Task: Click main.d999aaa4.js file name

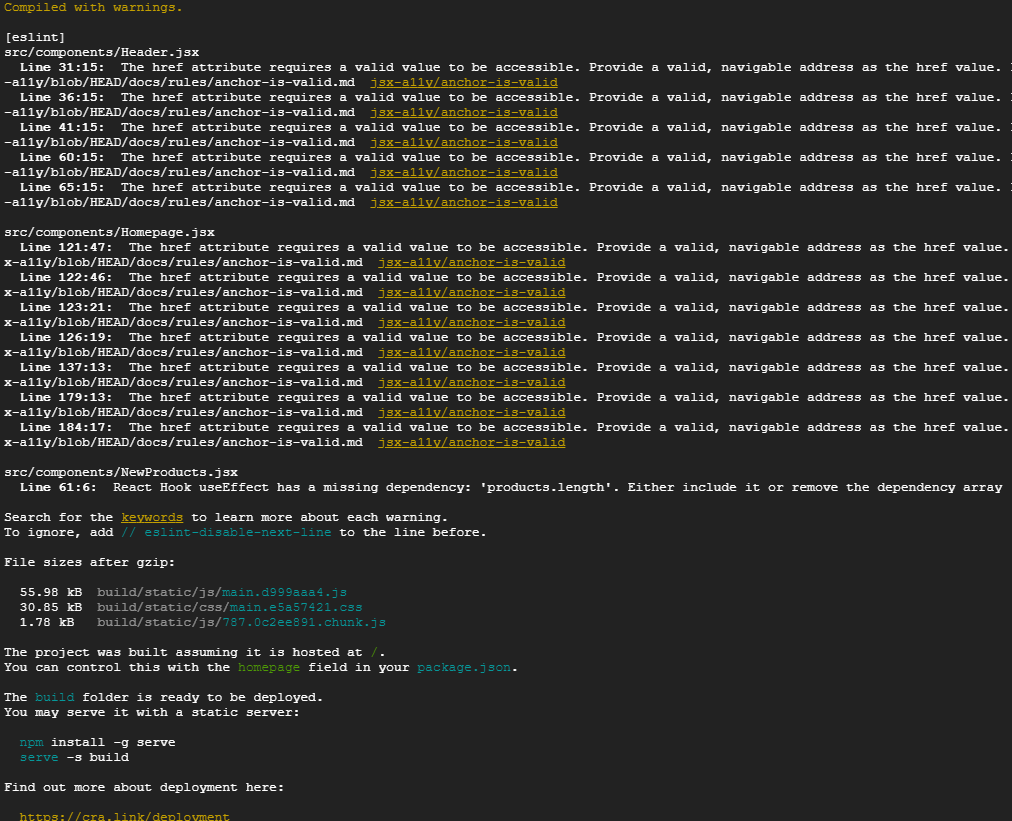Action: [285, 593]
